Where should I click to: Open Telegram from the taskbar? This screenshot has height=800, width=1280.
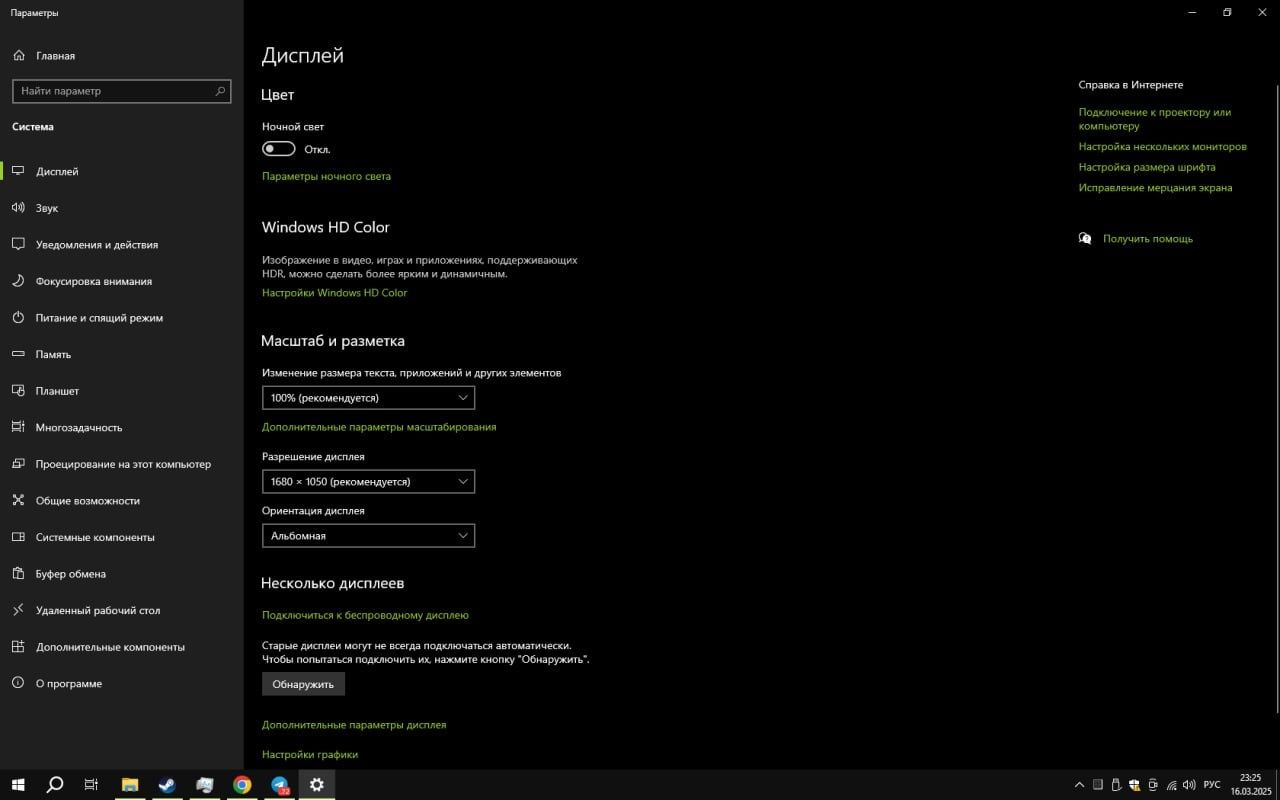coord(280,785)
